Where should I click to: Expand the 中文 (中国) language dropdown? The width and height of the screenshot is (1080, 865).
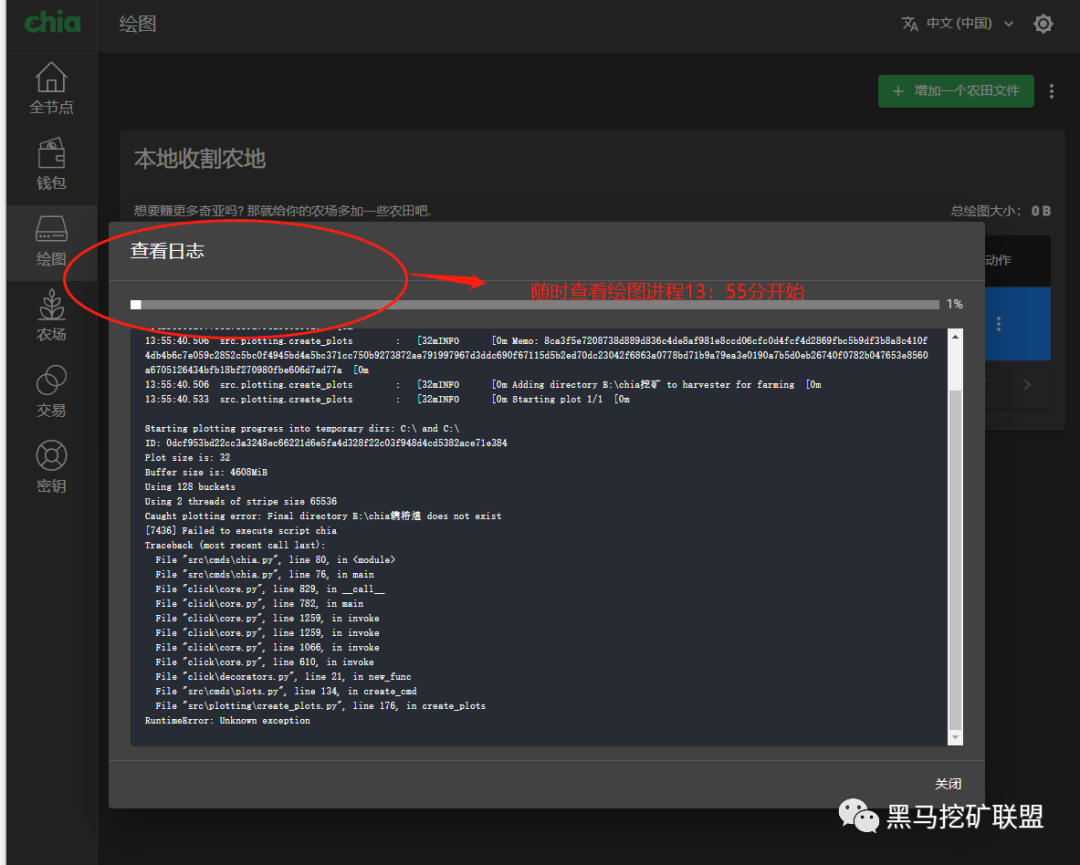tap(970, 23)
